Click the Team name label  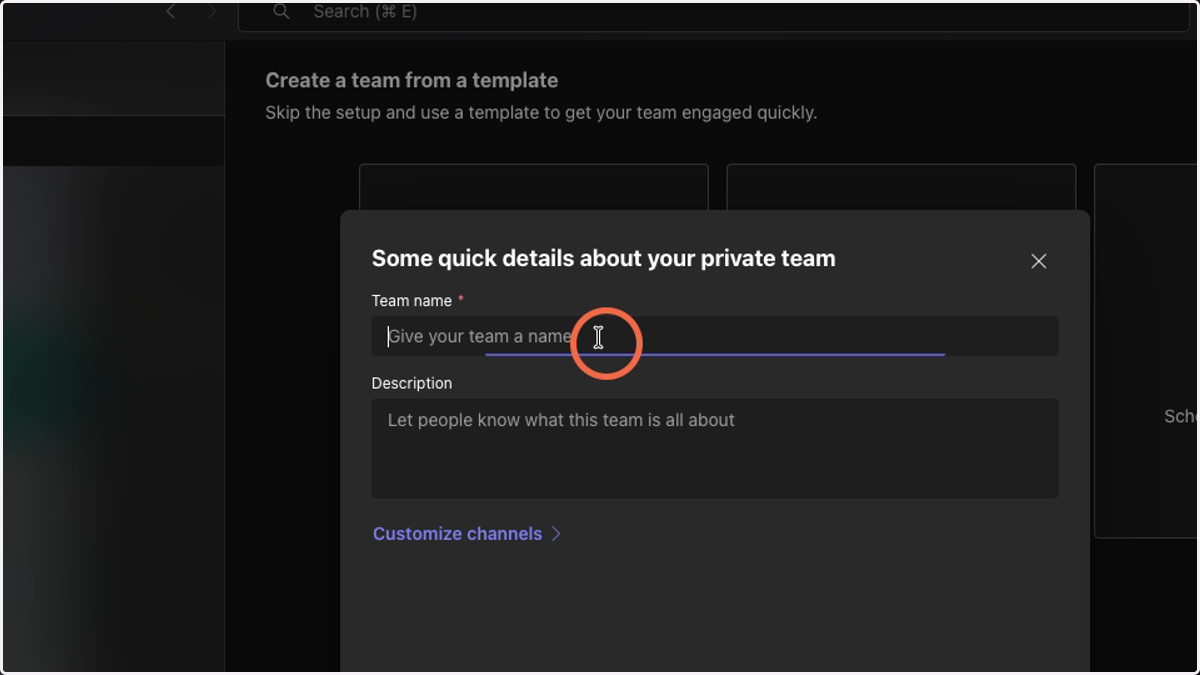click(412, 300)
